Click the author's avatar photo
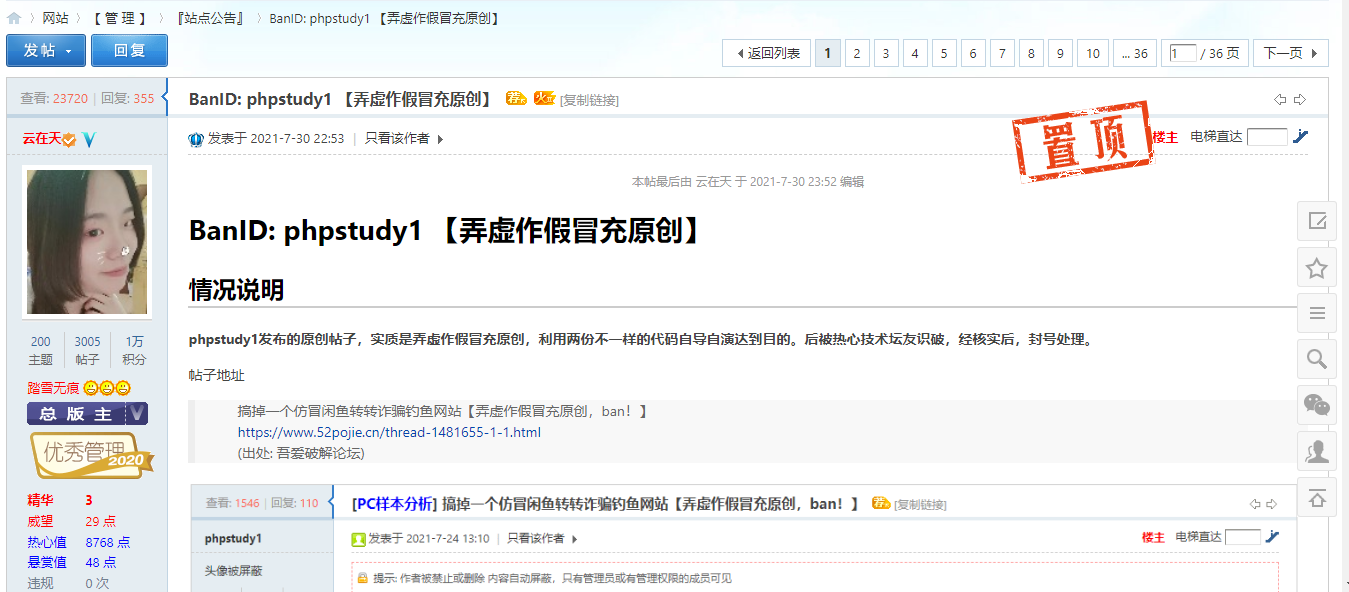The width and height of the screenshot is (1349, 592). [87, 241]
